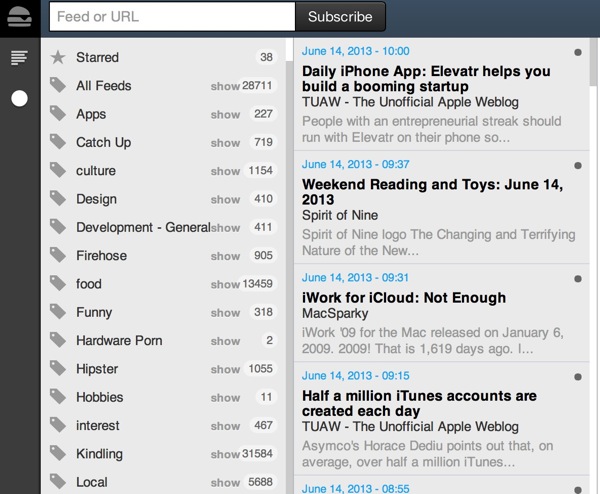Open article Daily iPhone App: Elevatr

click(426, 79)
